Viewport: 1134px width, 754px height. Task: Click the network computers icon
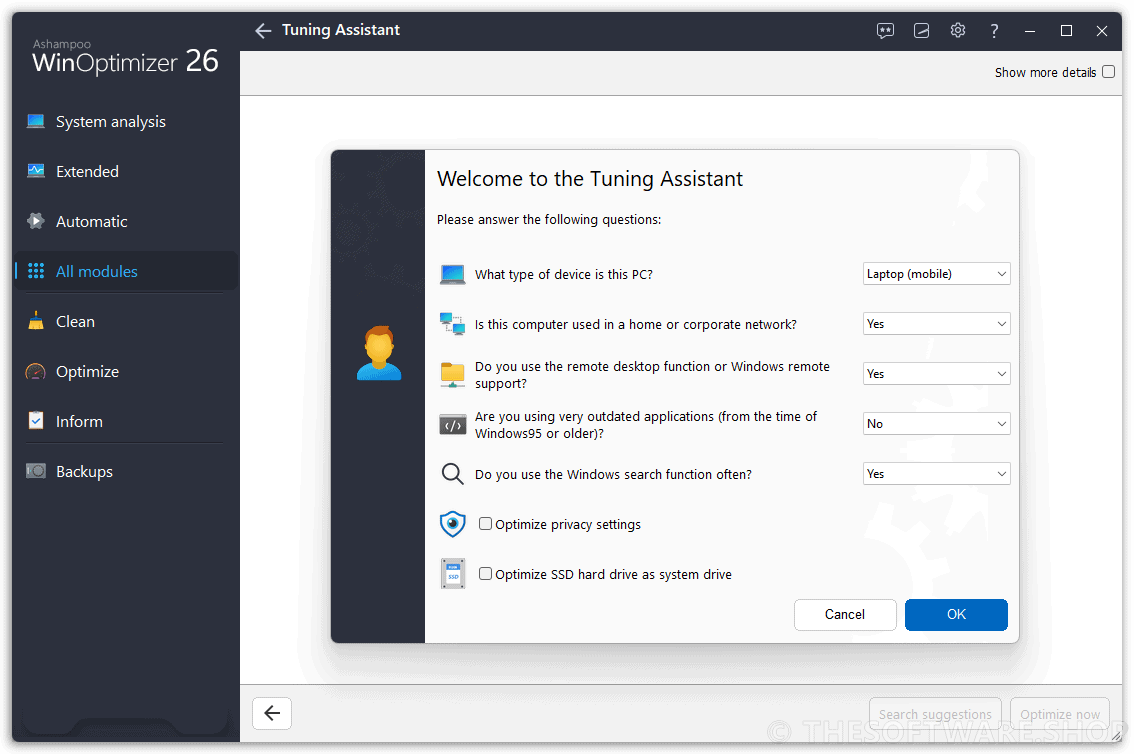pos(453,324)
